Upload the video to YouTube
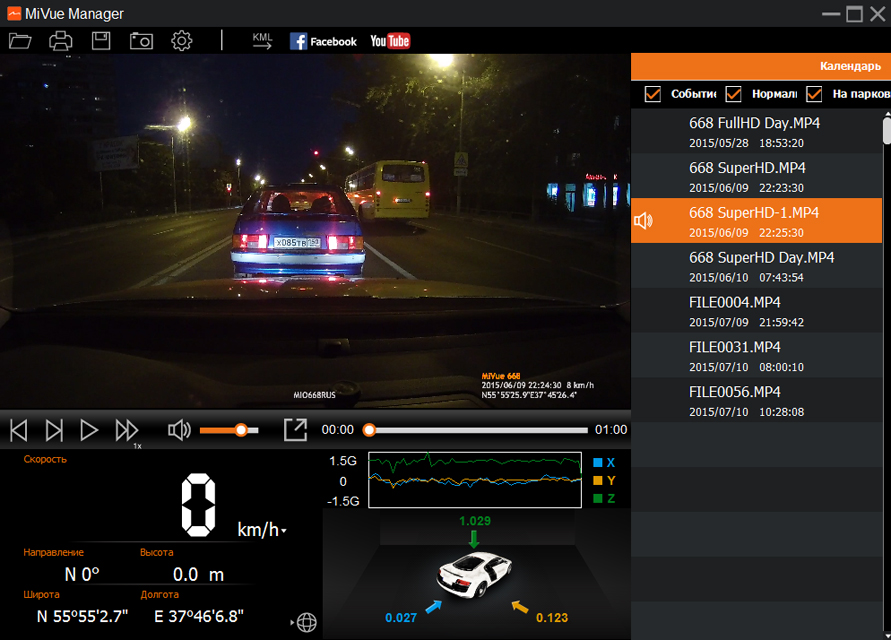Viewport: 891px width, 640px height. click(390, 41)
